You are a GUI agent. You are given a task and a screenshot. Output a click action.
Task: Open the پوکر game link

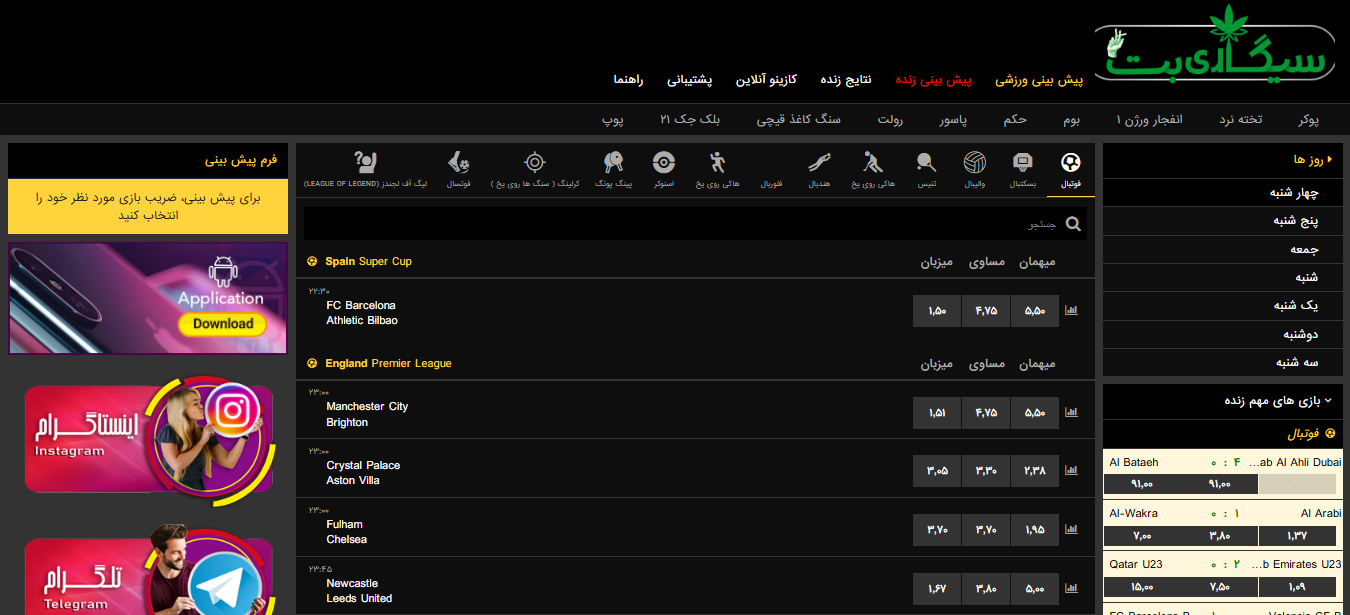point(1308,120)
